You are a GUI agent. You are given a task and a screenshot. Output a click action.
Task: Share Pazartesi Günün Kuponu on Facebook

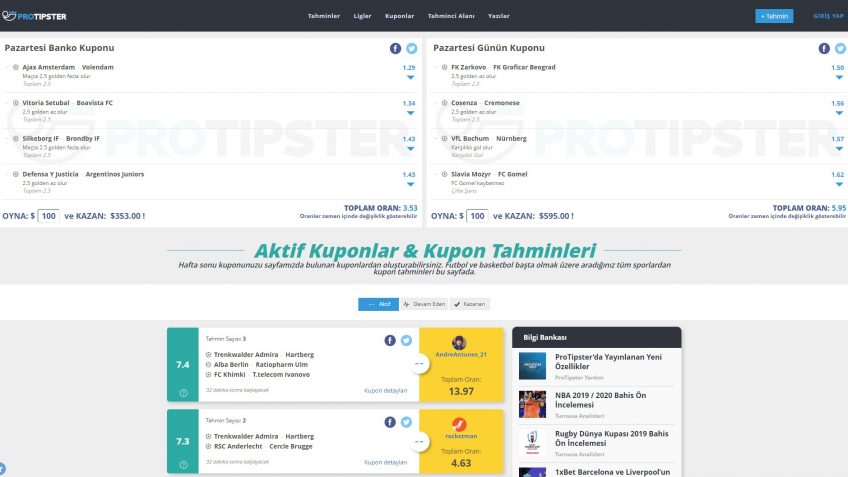824,48
